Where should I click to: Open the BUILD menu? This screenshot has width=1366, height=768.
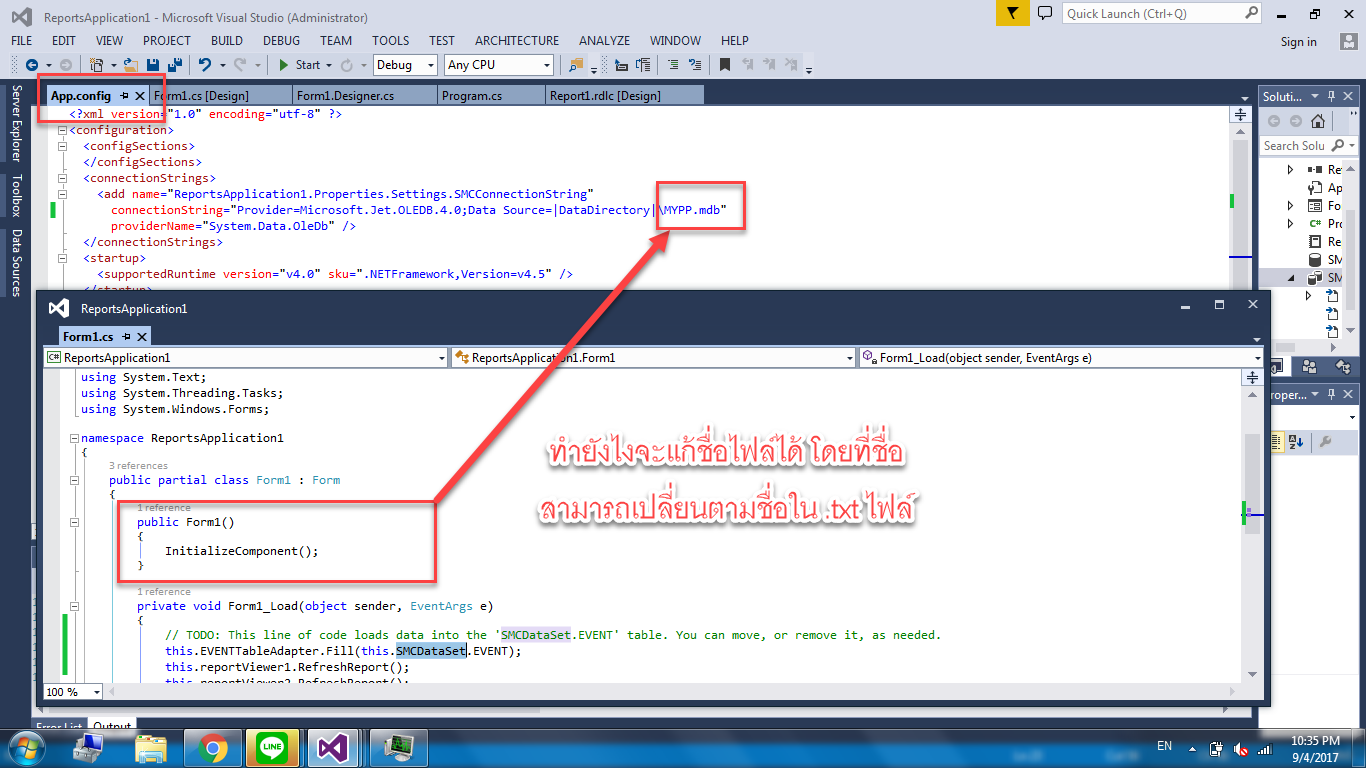tap(227, 41)
